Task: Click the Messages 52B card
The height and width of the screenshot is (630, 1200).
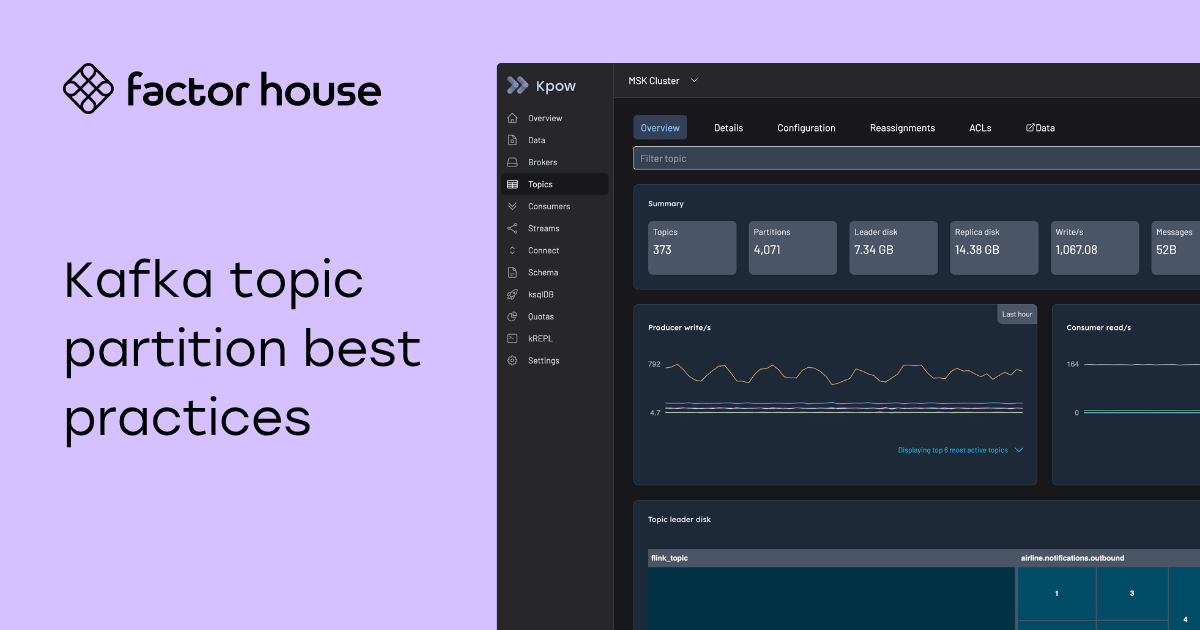Action: coord(1175,248)
